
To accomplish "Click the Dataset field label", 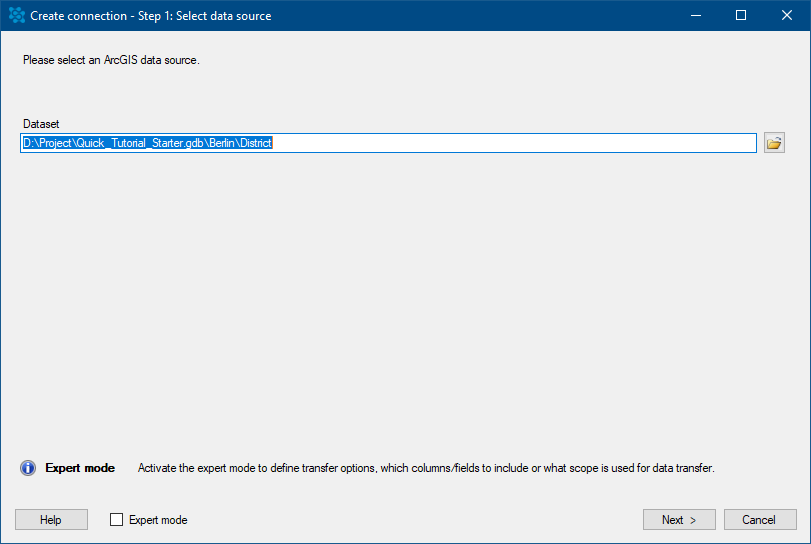I will (41, 124).
